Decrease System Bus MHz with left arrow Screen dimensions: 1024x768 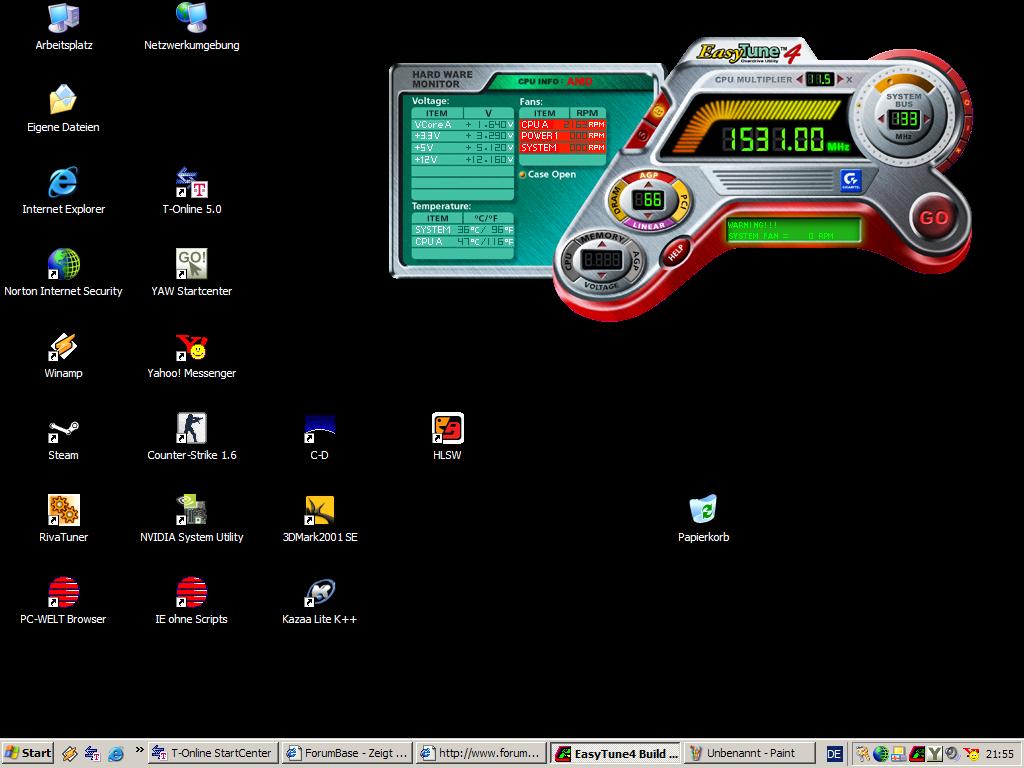[882, 119]
